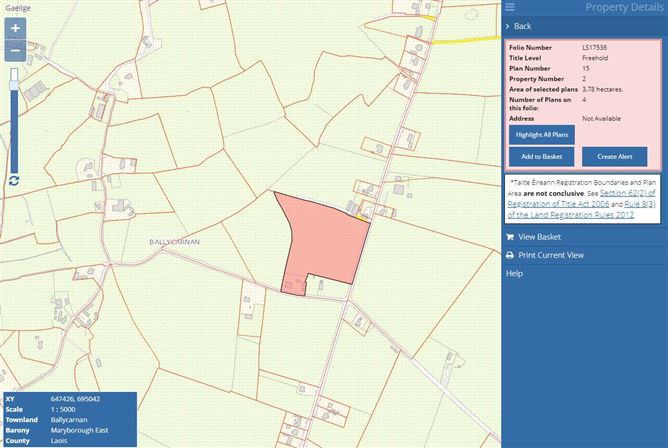The image size is (668, 448).
Task: Click the Ballycarnan townland value
Action: click(x=69, y=420)
